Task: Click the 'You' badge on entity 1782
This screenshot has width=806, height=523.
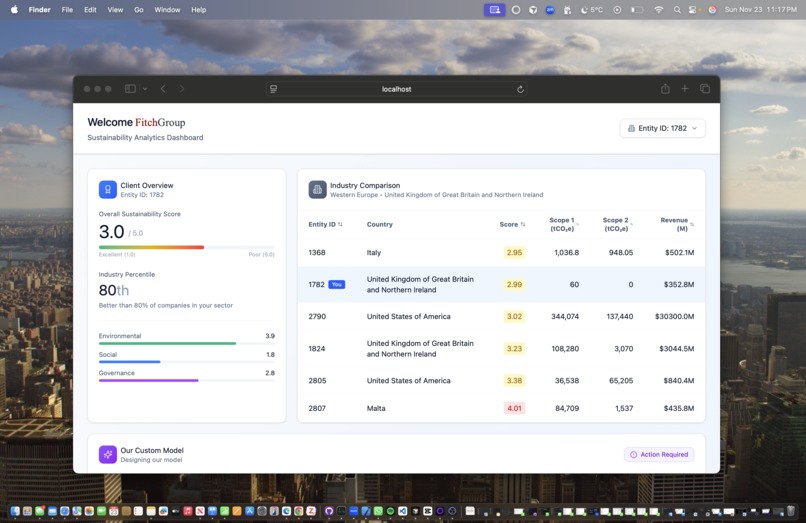Action: point(337,284)
